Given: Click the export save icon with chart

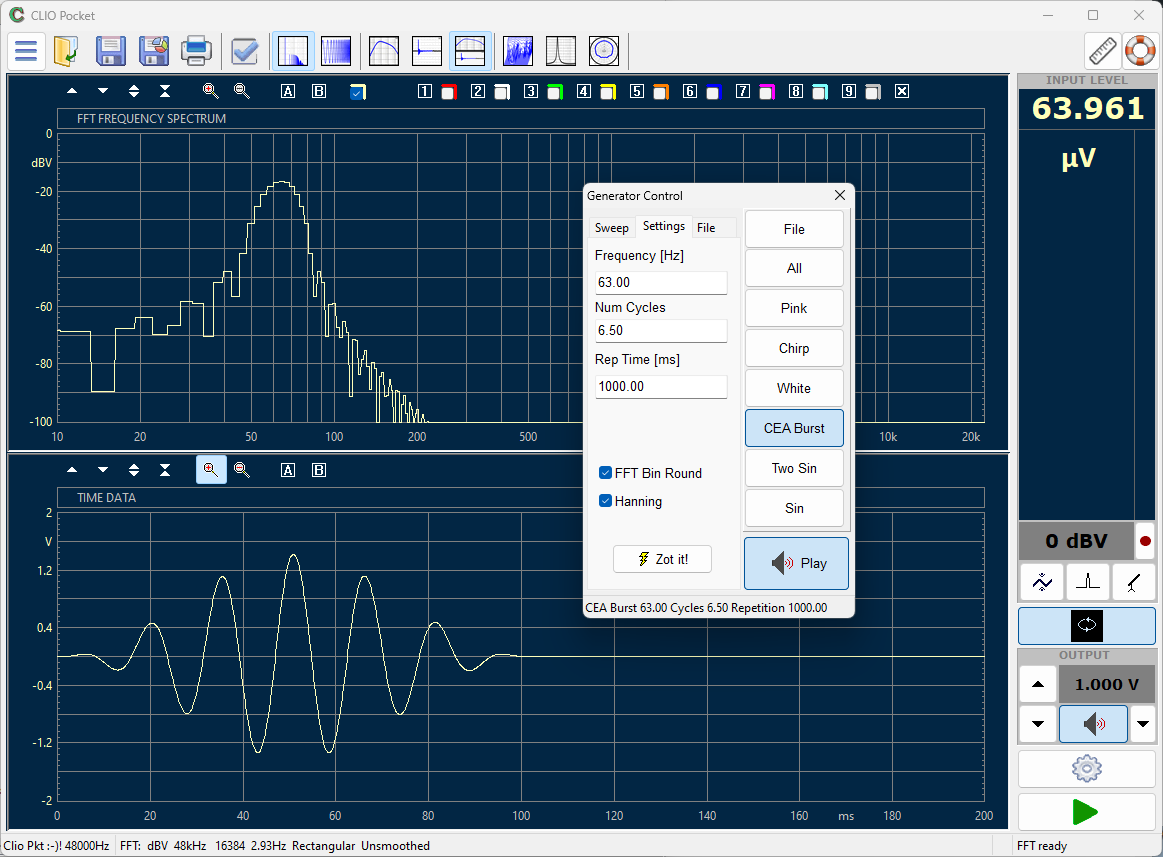Looking at the screenshot, I should click(x=154, y=51).
